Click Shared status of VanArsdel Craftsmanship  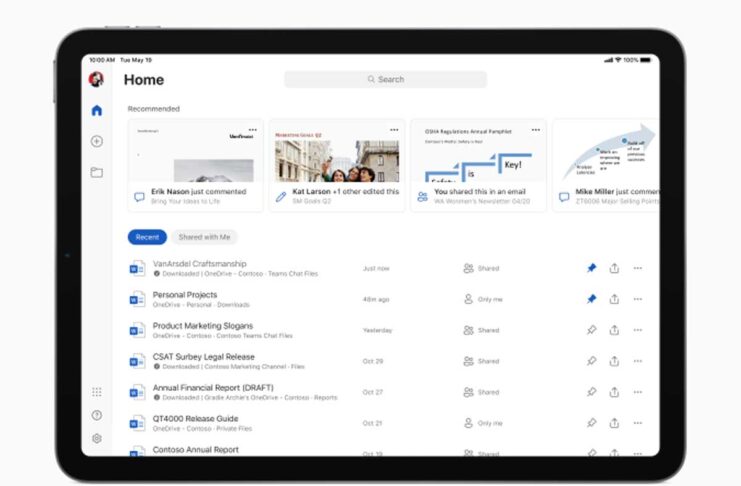tap(481, 268)
